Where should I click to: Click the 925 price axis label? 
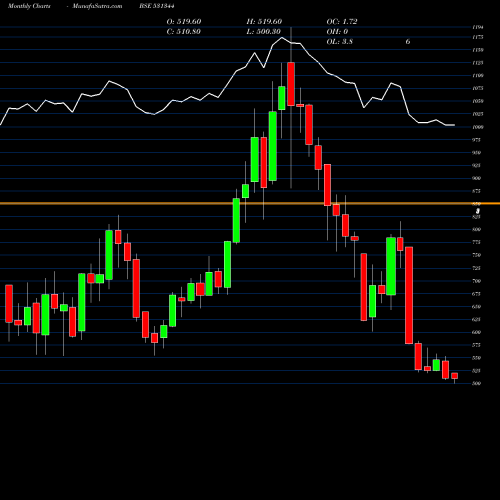[x=477, y=165]
